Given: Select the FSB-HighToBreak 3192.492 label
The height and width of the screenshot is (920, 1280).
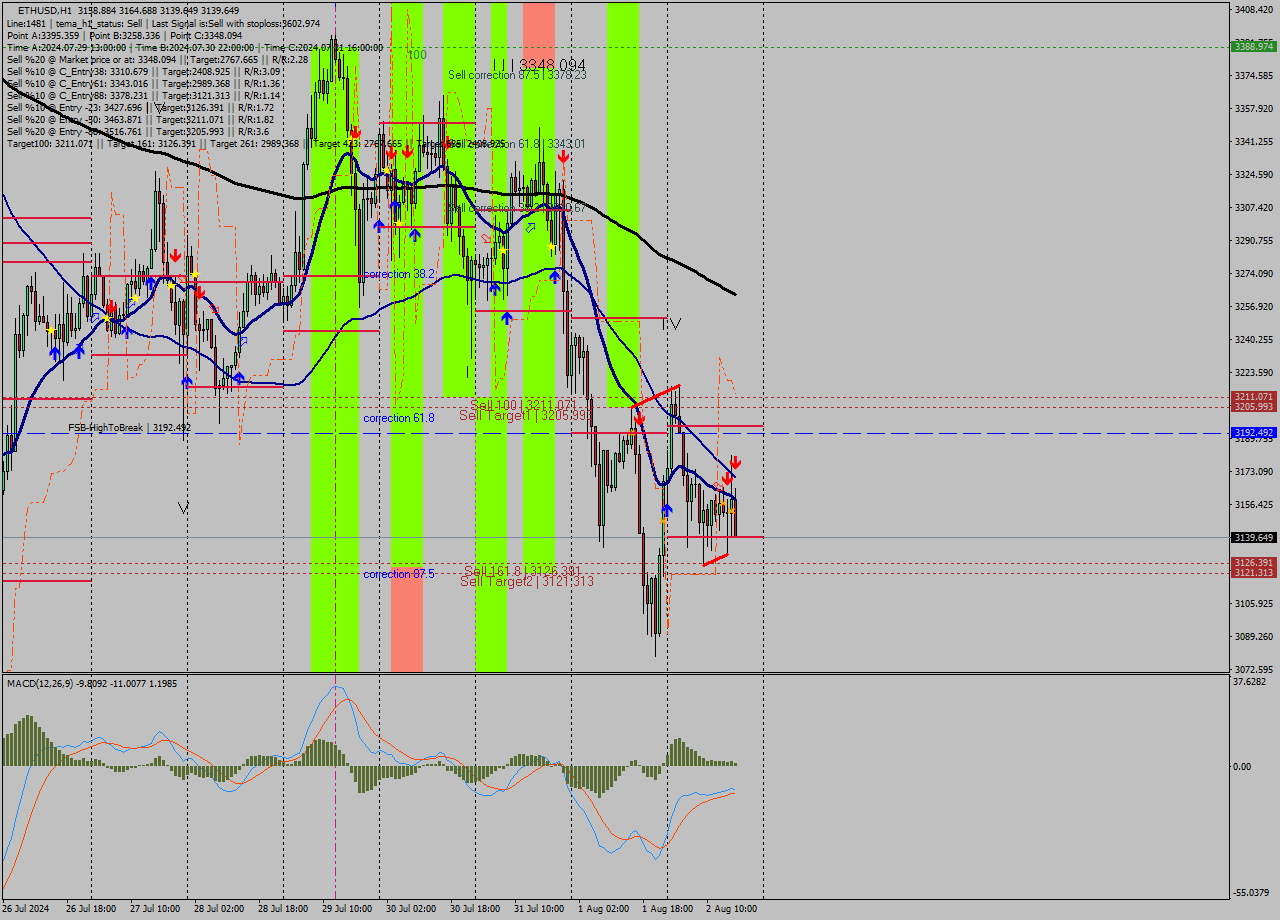Looking at the screenshot, I should (129, 428).
